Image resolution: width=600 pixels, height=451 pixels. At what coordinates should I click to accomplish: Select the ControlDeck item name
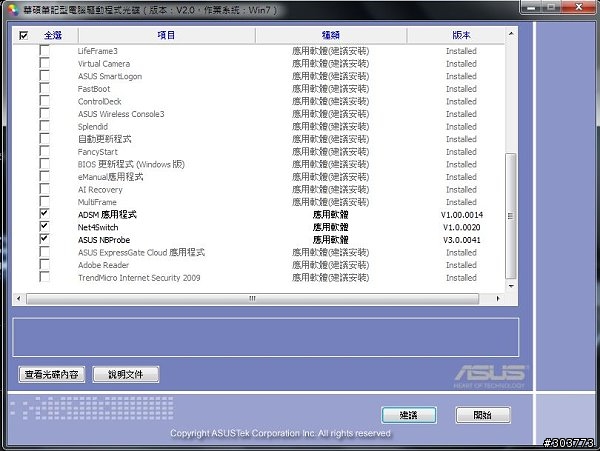pos(99,101)
